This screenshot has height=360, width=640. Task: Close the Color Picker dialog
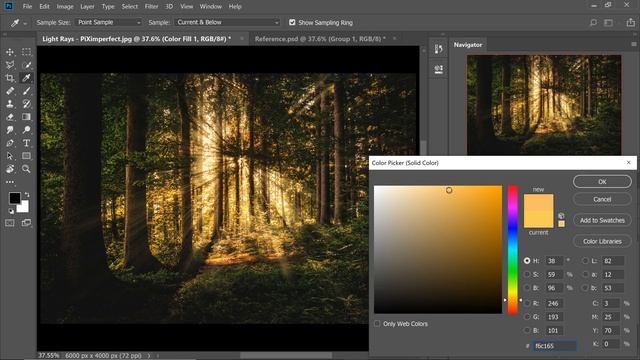[x=629, y=162]
